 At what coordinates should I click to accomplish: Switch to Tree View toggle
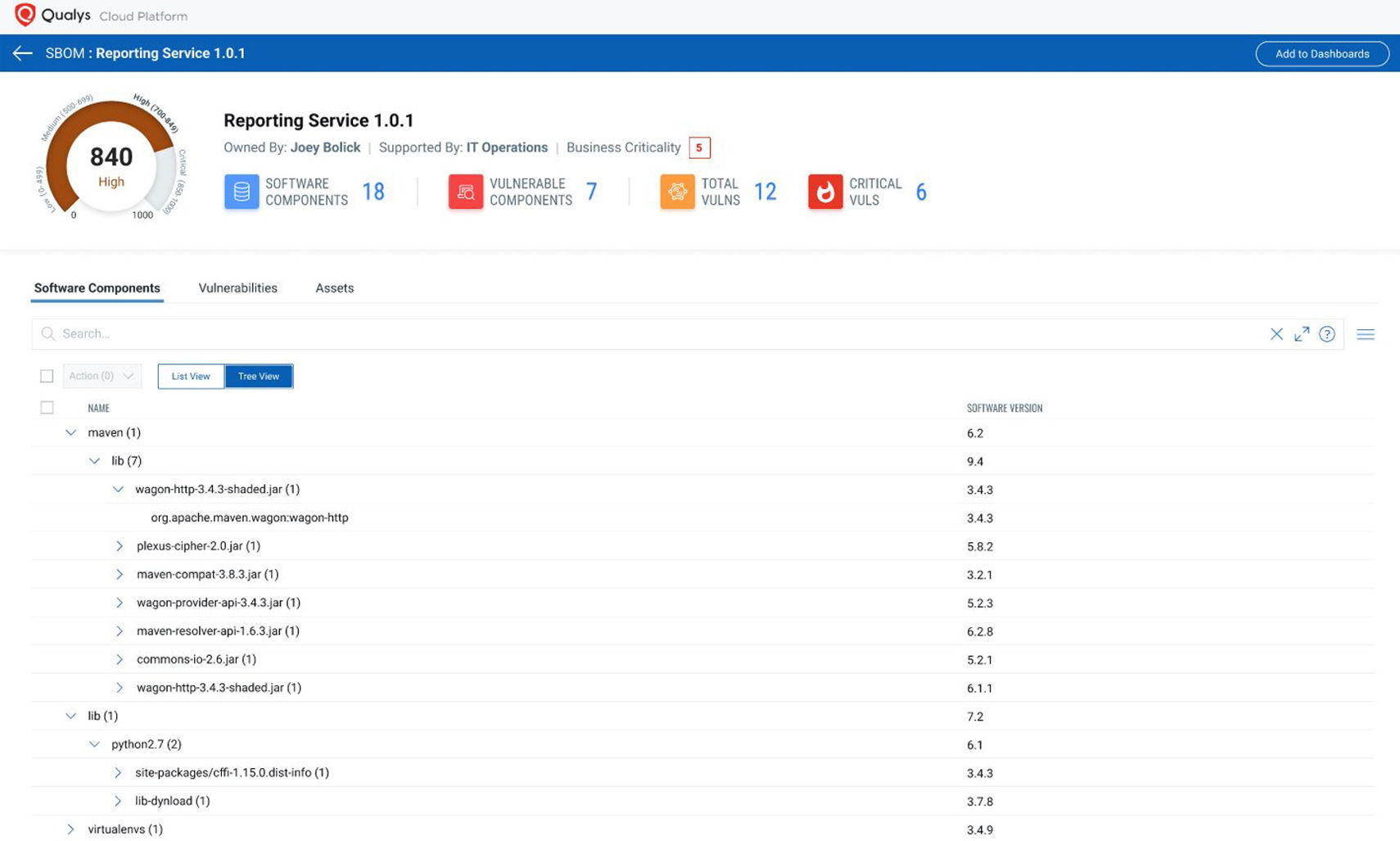coord(259,377)
